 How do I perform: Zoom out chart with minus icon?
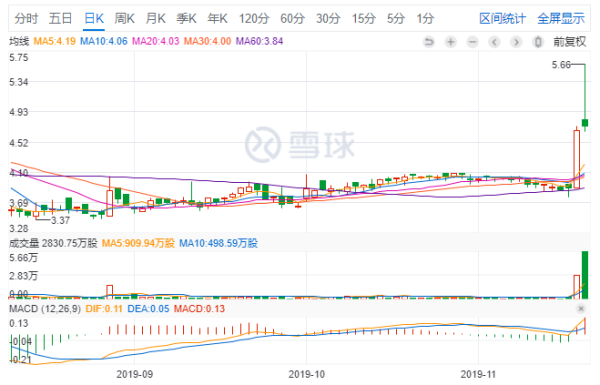click(473, 41)
